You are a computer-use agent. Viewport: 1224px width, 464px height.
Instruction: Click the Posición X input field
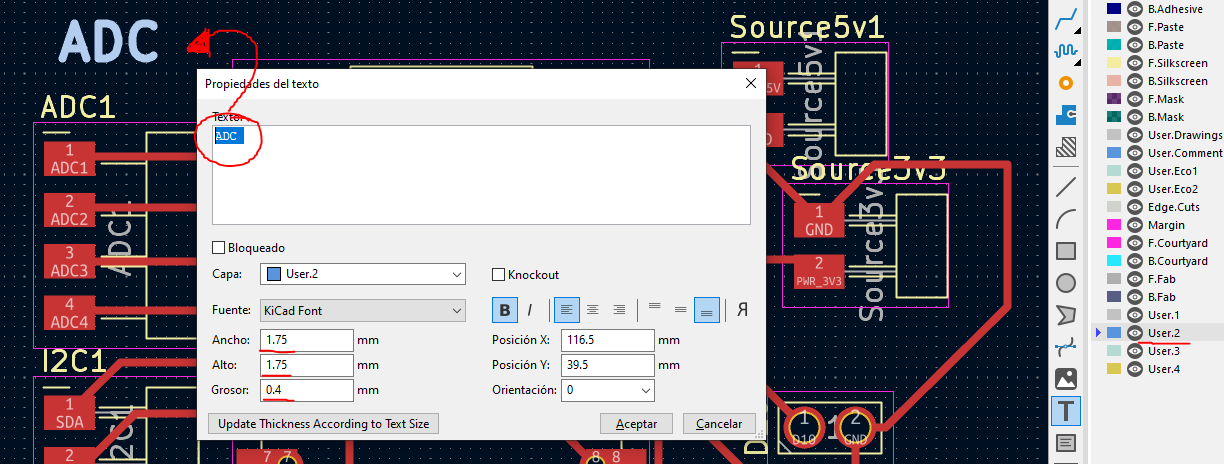click(608, 340)
